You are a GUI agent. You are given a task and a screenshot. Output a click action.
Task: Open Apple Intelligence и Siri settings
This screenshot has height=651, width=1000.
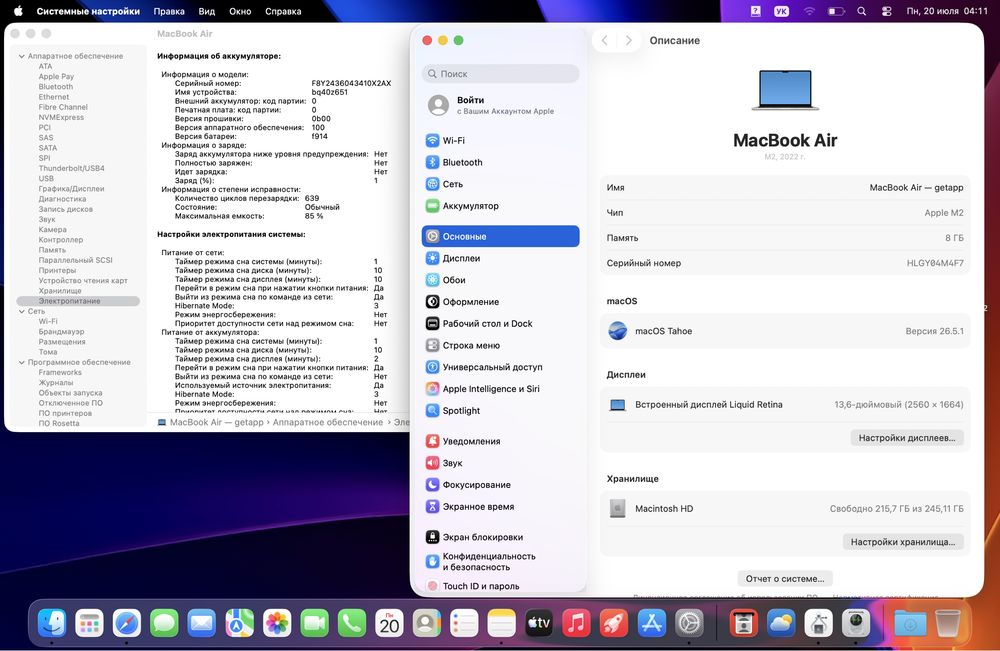tap(501, 388)
